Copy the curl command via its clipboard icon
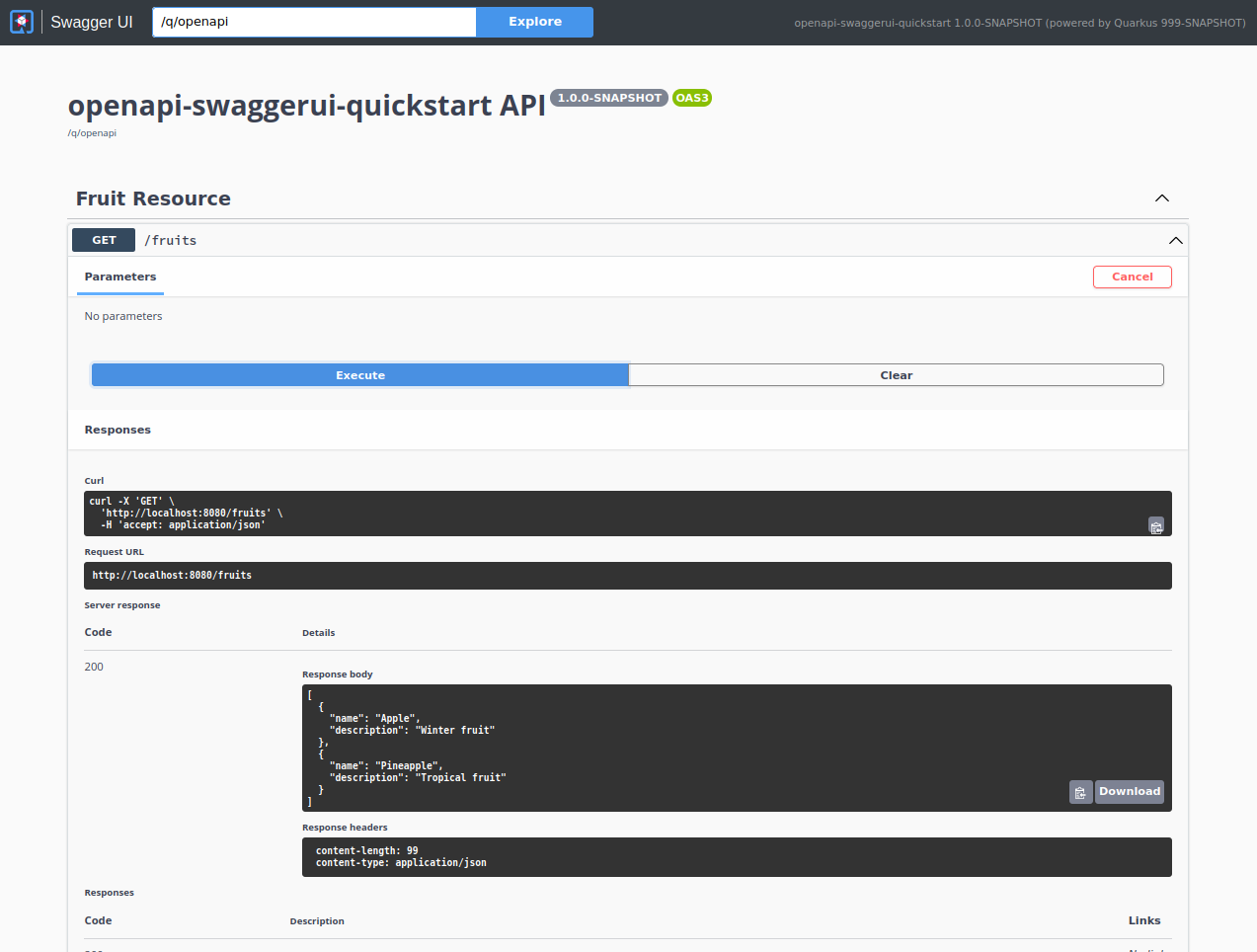Viewport: 1257px width, 952px height. coord(1155,526)
